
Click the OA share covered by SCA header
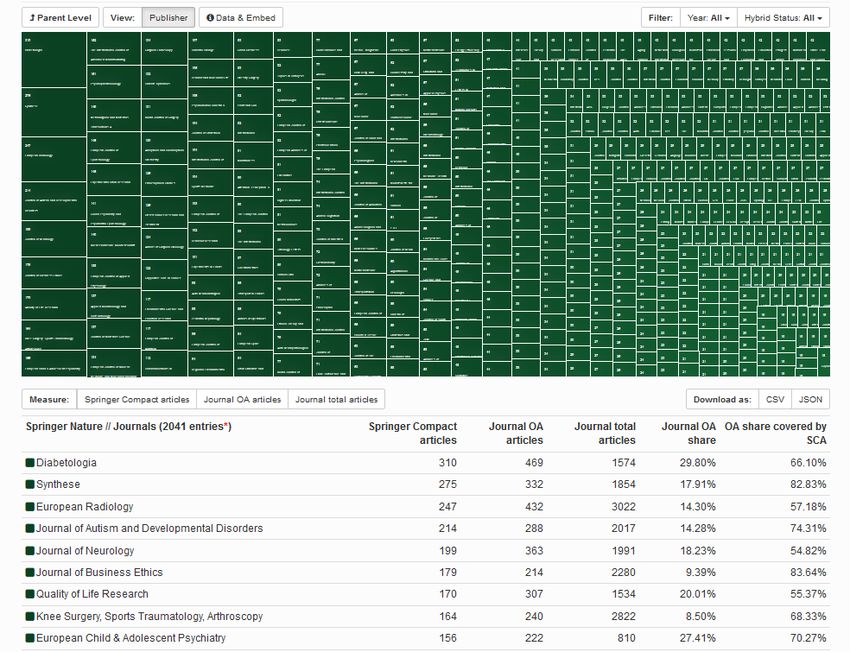(x=776, y=433)
